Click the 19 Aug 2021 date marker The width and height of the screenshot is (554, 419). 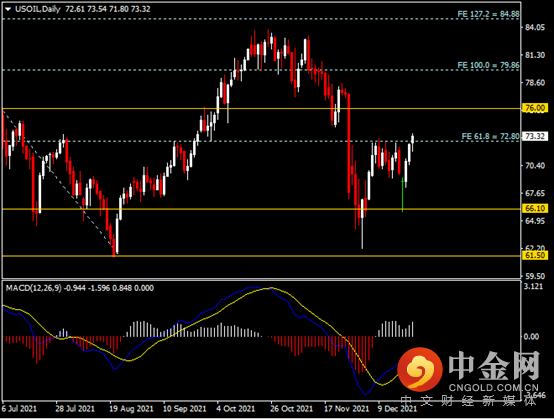click(x=131, y=409)
